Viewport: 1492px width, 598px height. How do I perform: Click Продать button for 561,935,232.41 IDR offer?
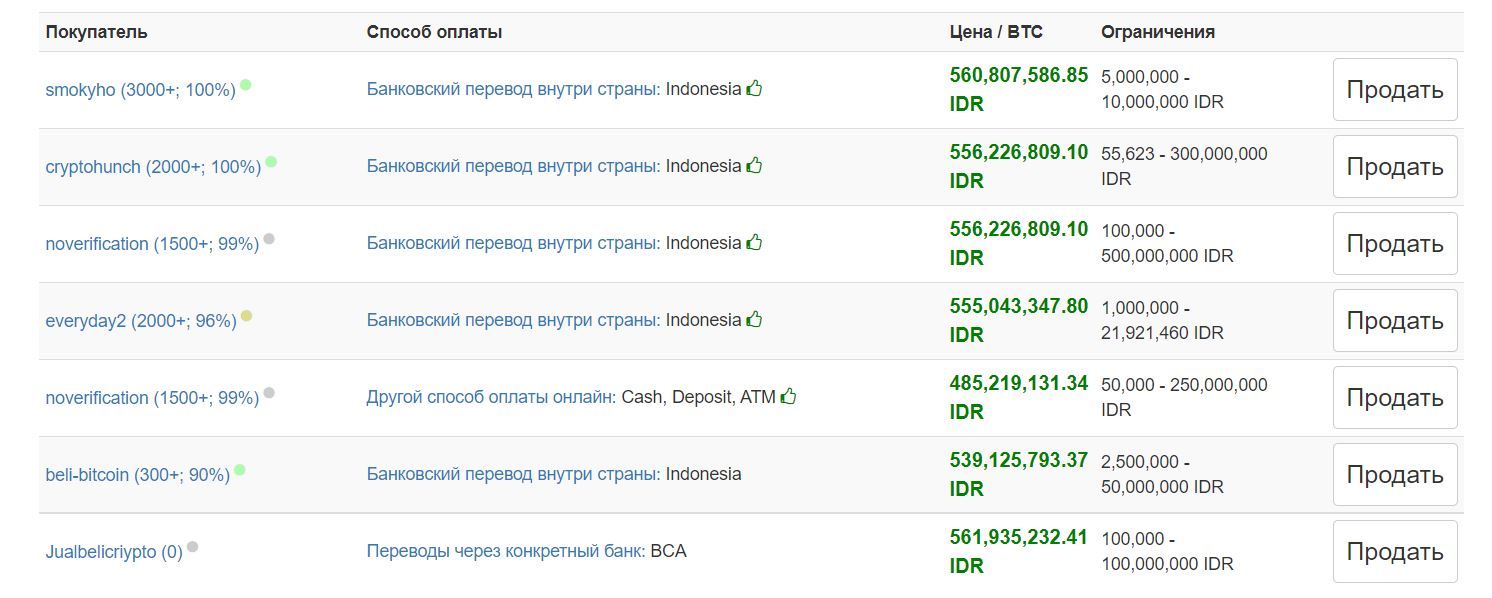pyautogui.click(x=1395, y=552)
